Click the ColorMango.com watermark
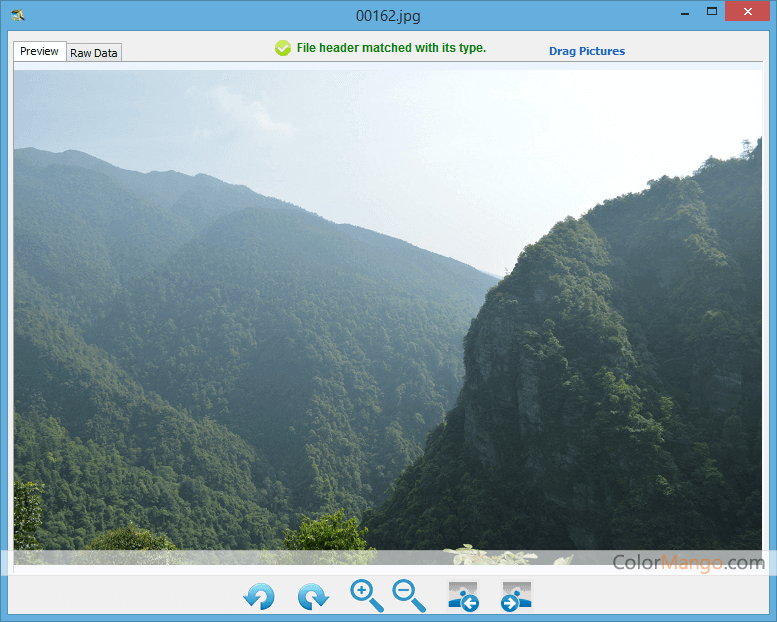The image size is (777, 622). pyautogui.click(x=688, y=563)
